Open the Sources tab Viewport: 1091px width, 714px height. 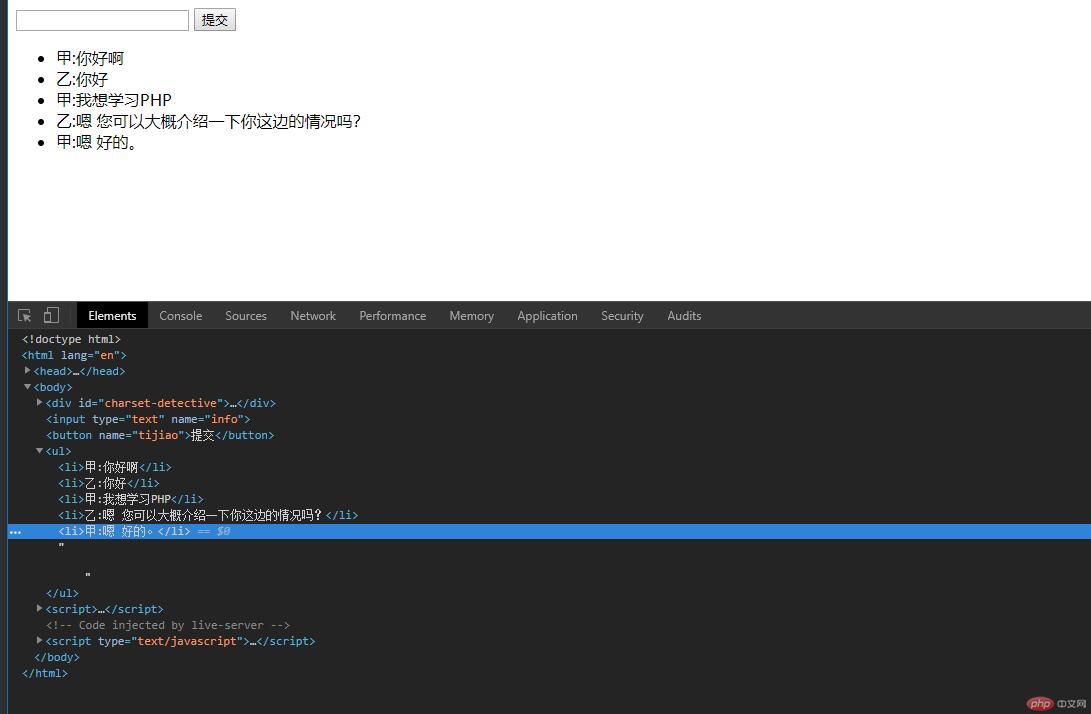pos(246,315)
